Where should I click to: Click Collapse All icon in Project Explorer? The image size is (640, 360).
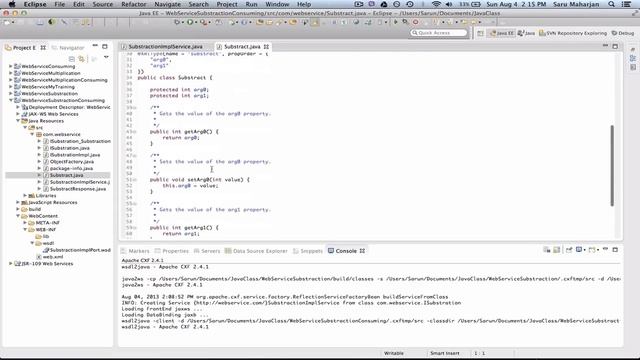click(x=72, y=59)
